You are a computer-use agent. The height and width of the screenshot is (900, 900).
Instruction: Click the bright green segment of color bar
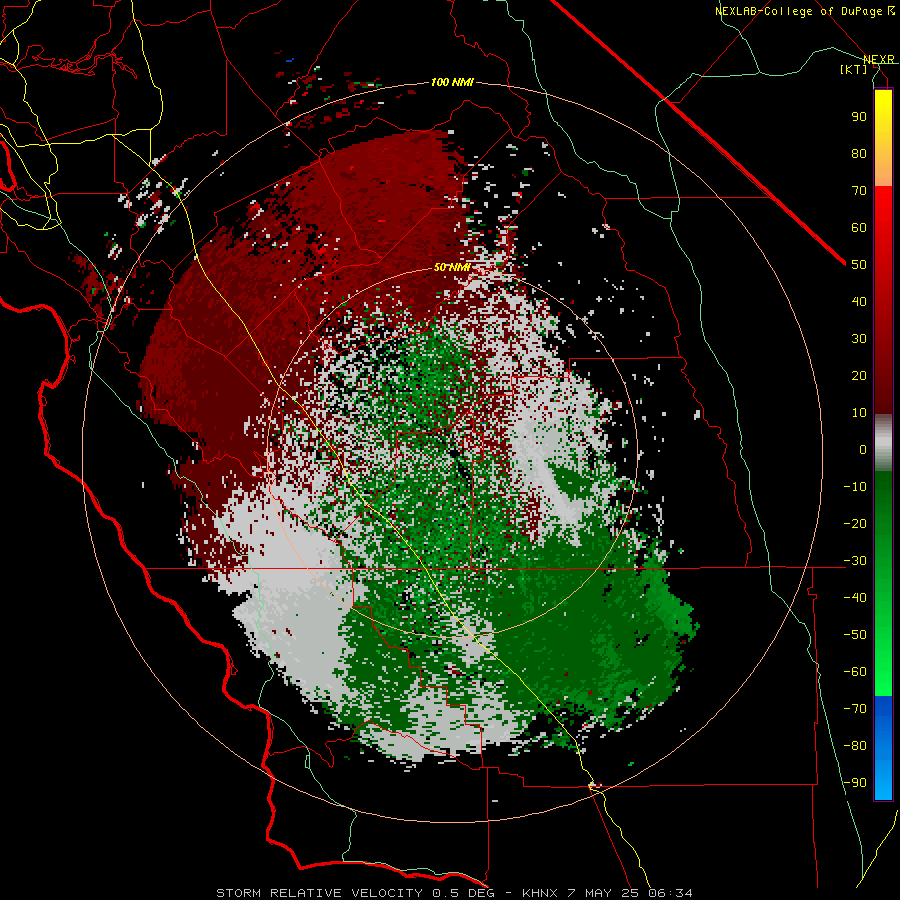(883, 649)
